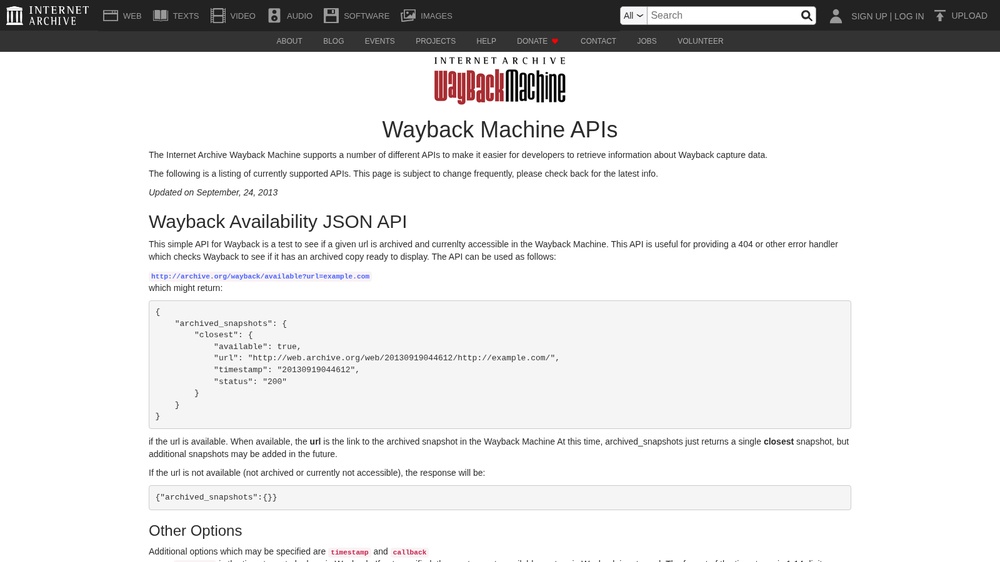The image size is (1000, 562).
Task: Open the Images picture icon
Action: pos(408,15)
